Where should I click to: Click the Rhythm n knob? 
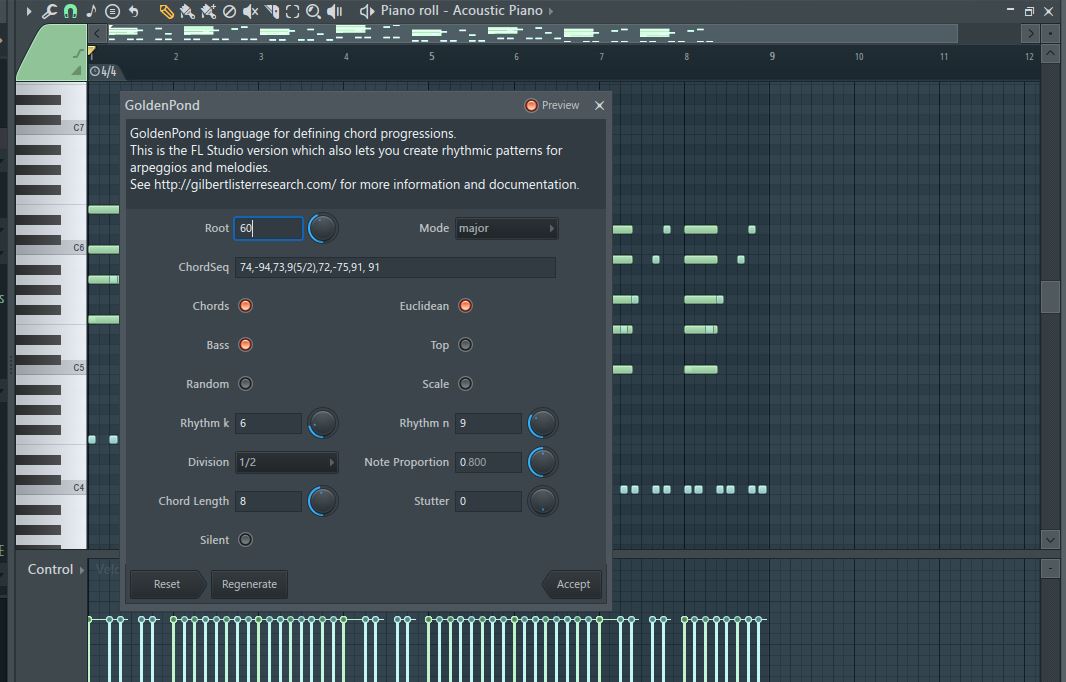(x=543, y=423)
